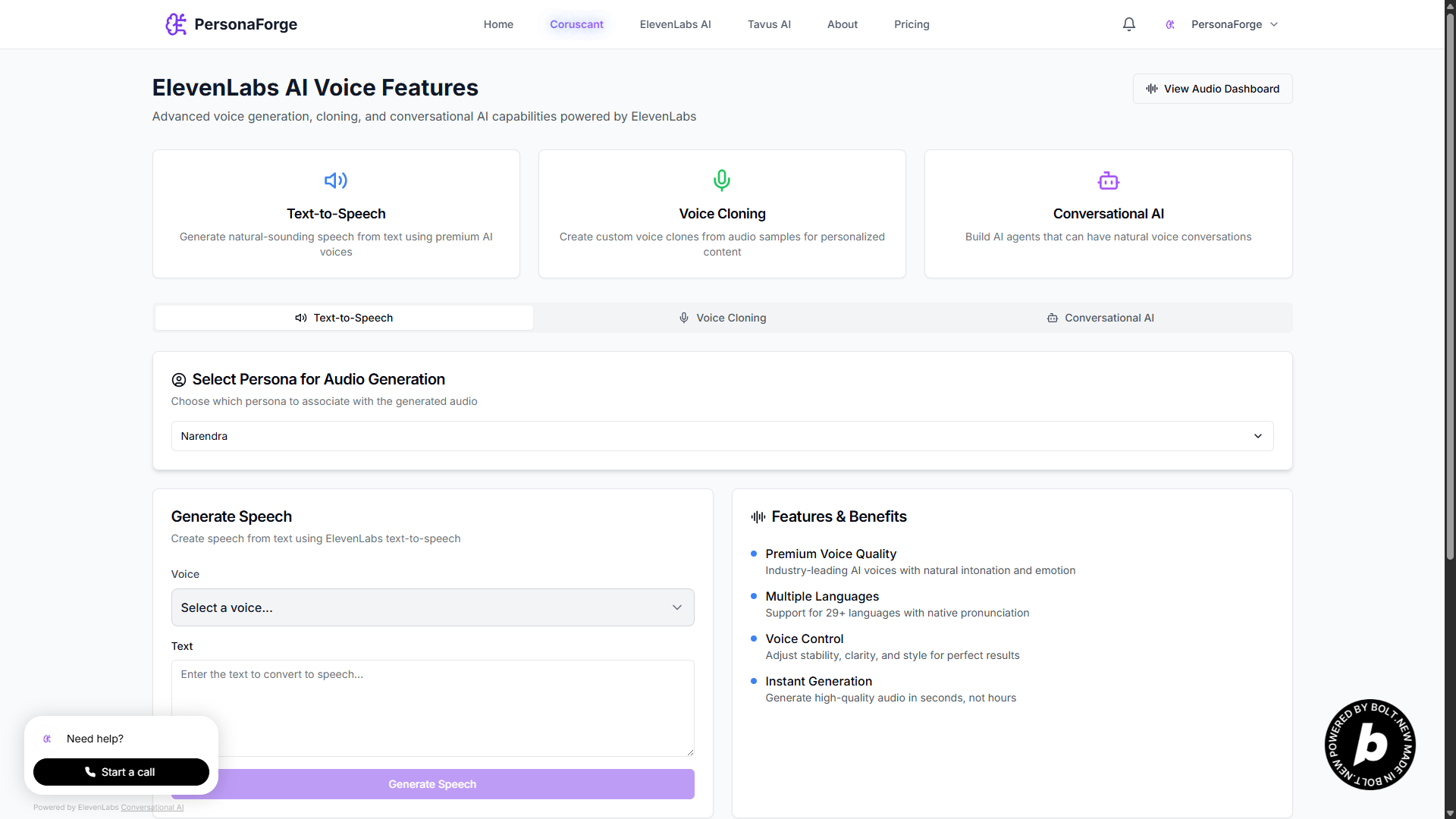Open the Tavus AI menu item
Image resolution: width=1456 pixels, height=819 pixels.
(x=769, y=24)
